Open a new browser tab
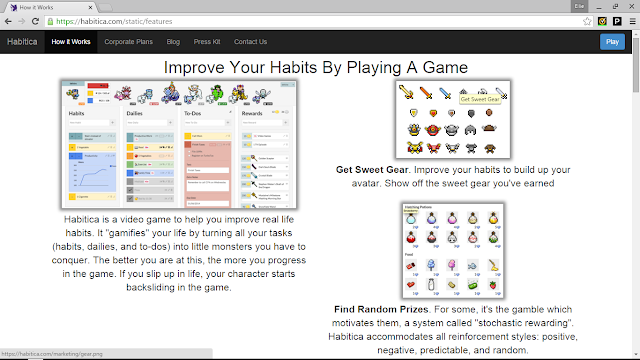 point(105,7)
